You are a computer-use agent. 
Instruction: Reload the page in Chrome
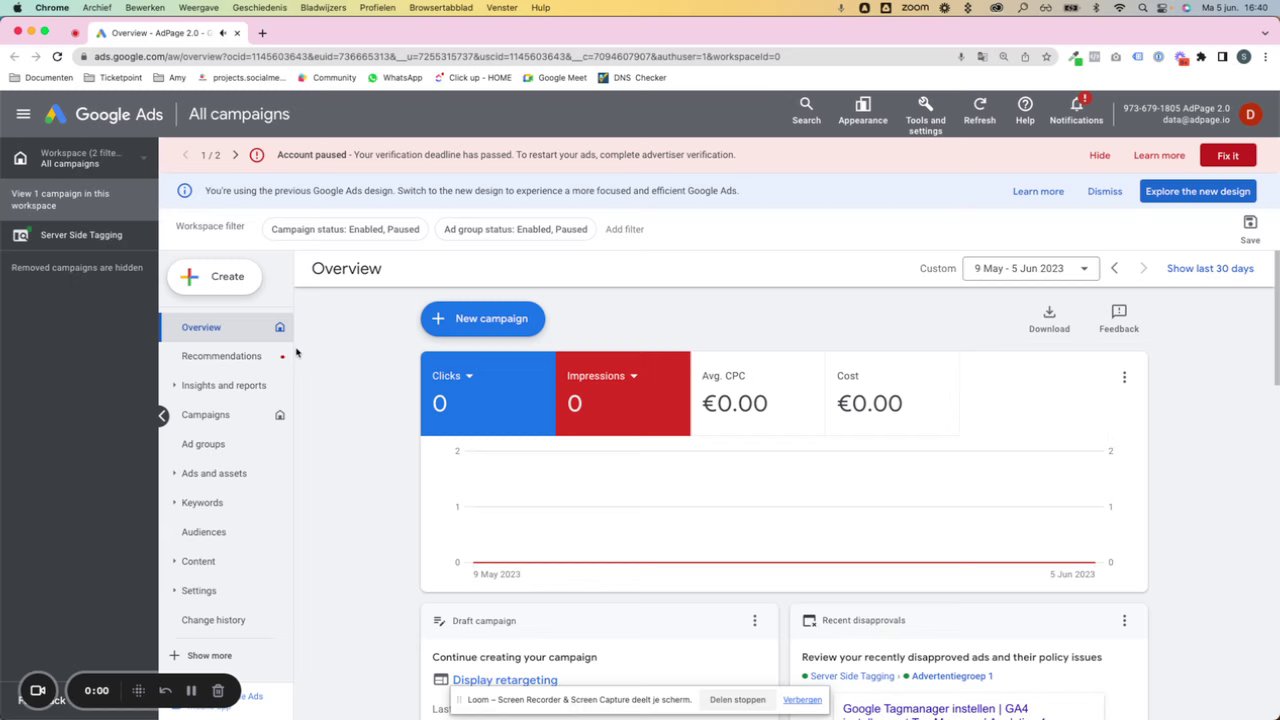[x=57, y=57]
